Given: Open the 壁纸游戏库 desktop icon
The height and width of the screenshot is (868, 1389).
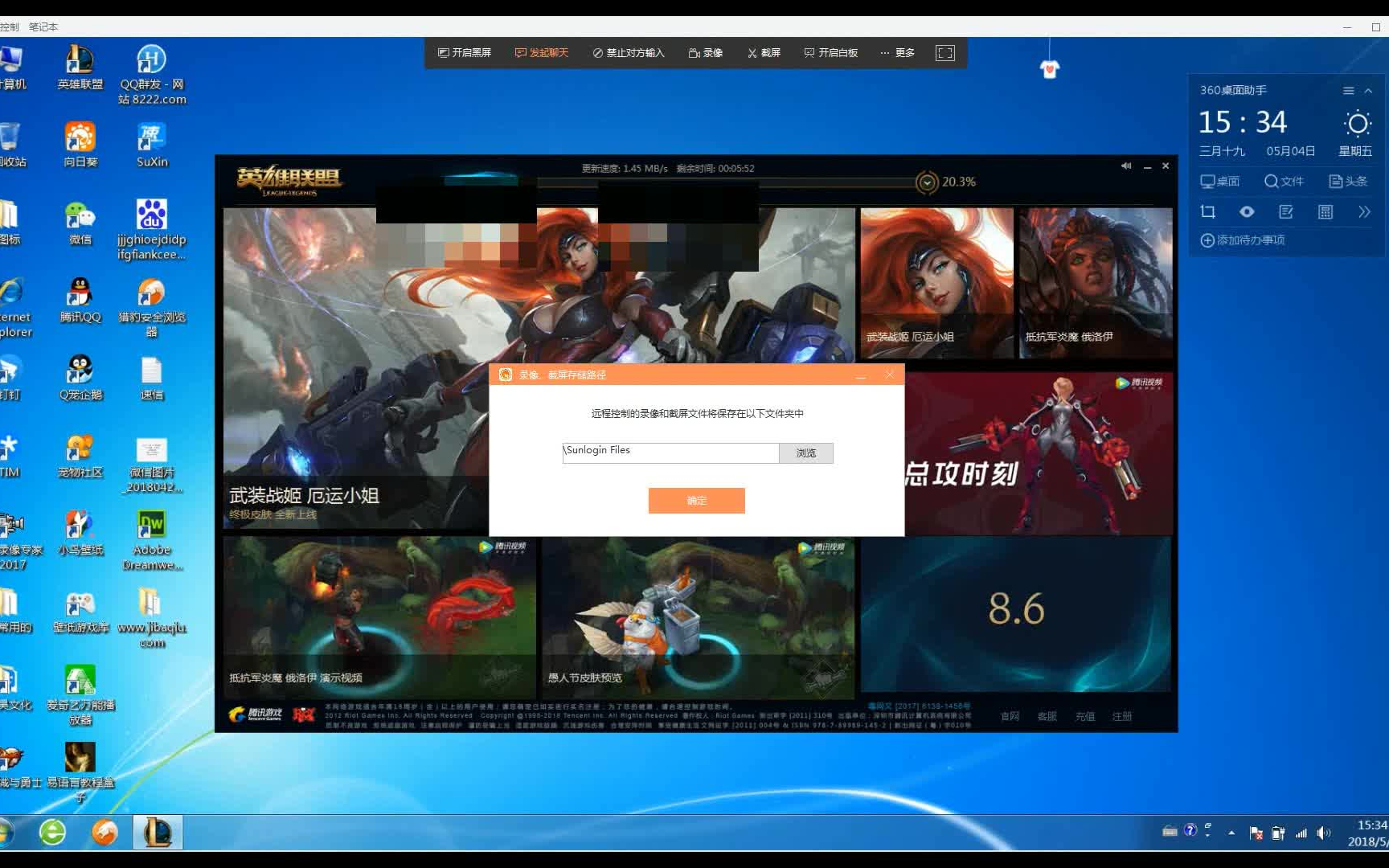Looking at the screenshot, I should click(x=80, y=612).
